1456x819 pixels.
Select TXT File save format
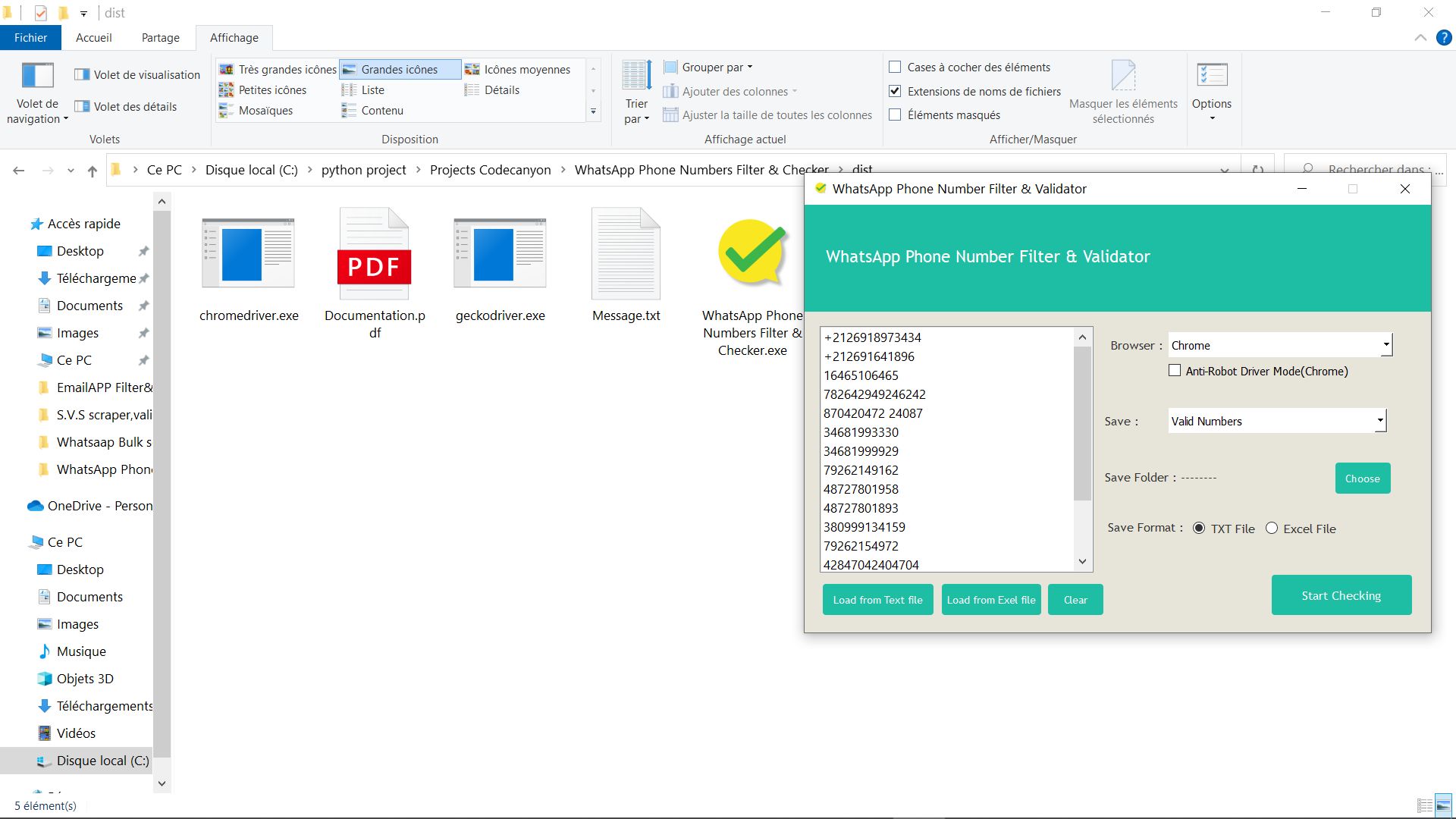[x=1199, y=529]
